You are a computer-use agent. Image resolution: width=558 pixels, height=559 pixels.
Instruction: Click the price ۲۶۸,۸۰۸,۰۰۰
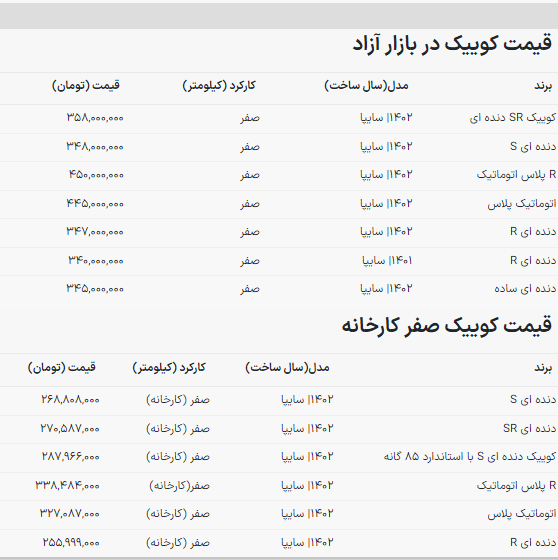pos(70,399)
